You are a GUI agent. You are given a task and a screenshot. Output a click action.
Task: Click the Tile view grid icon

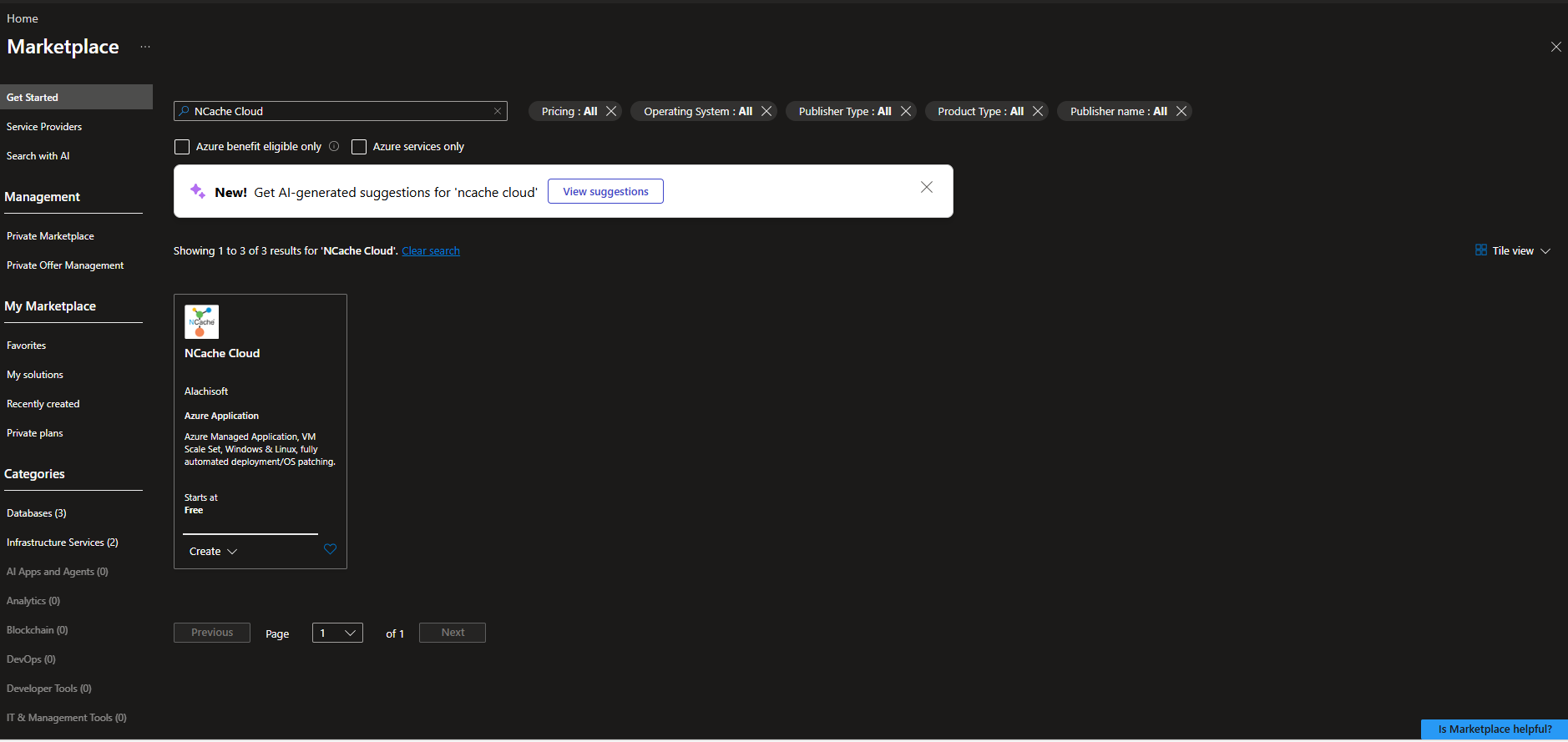tap(1481, 250)
